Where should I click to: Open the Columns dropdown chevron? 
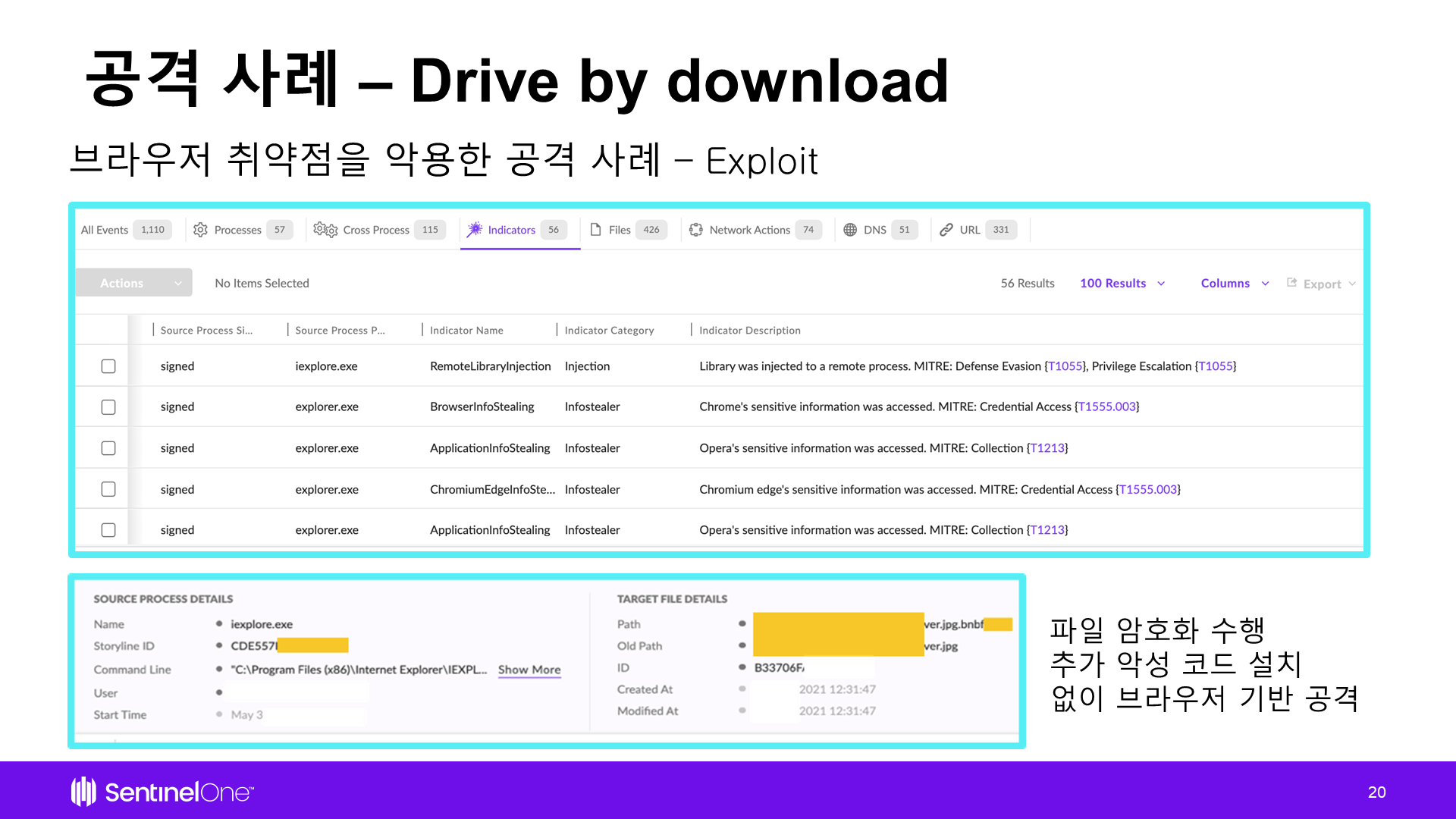coord(1265,284)
